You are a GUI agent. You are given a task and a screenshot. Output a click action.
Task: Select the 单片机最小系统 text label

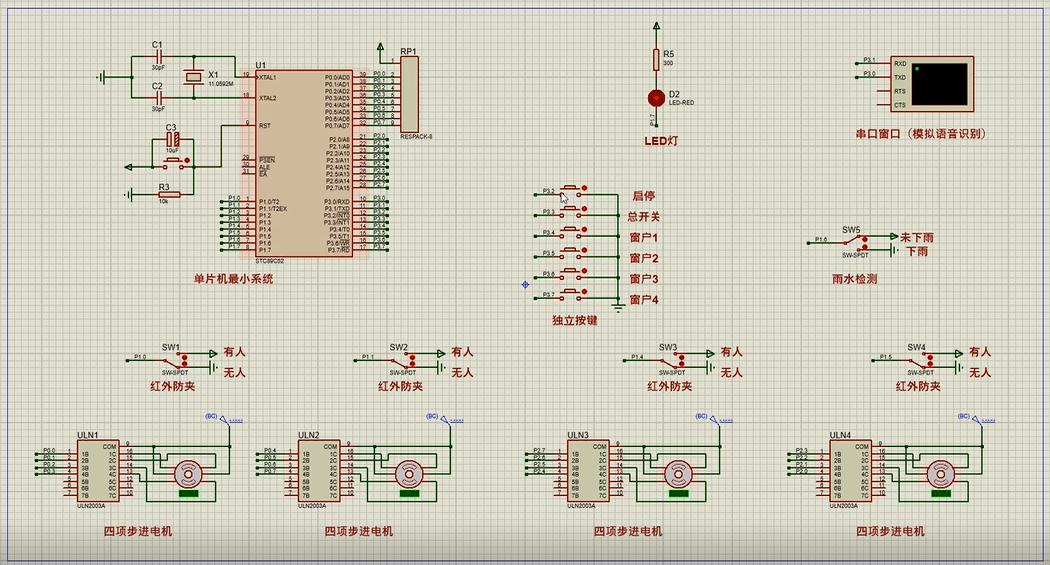point(233,278)
